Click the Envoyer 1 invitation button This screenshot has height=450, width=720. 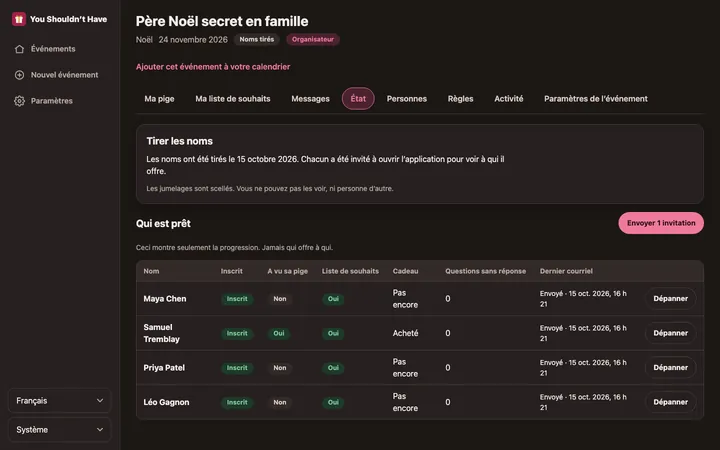point(661,223)
